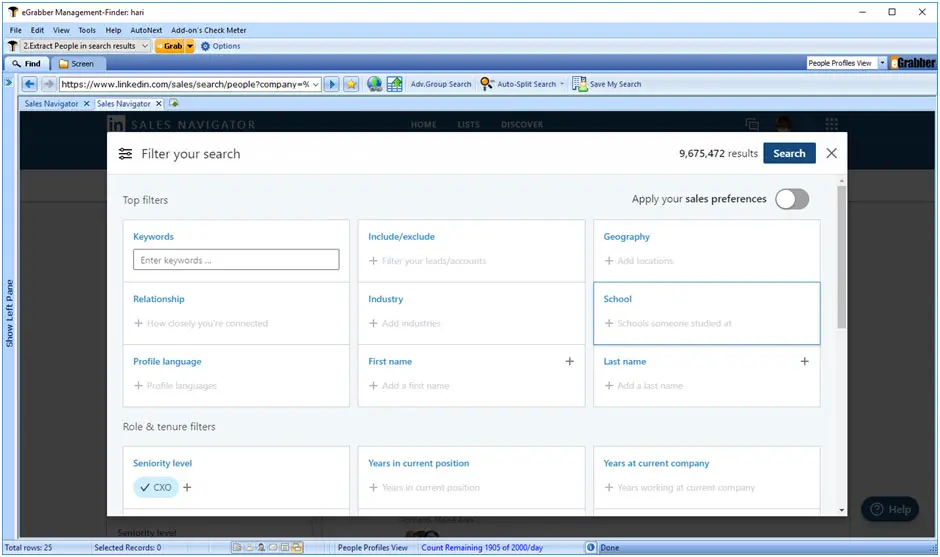This screenshot has width=940, height=557.
Task: Close the second Sales Navigator tab
Action: pyautogui.click(x=159, y=104)
